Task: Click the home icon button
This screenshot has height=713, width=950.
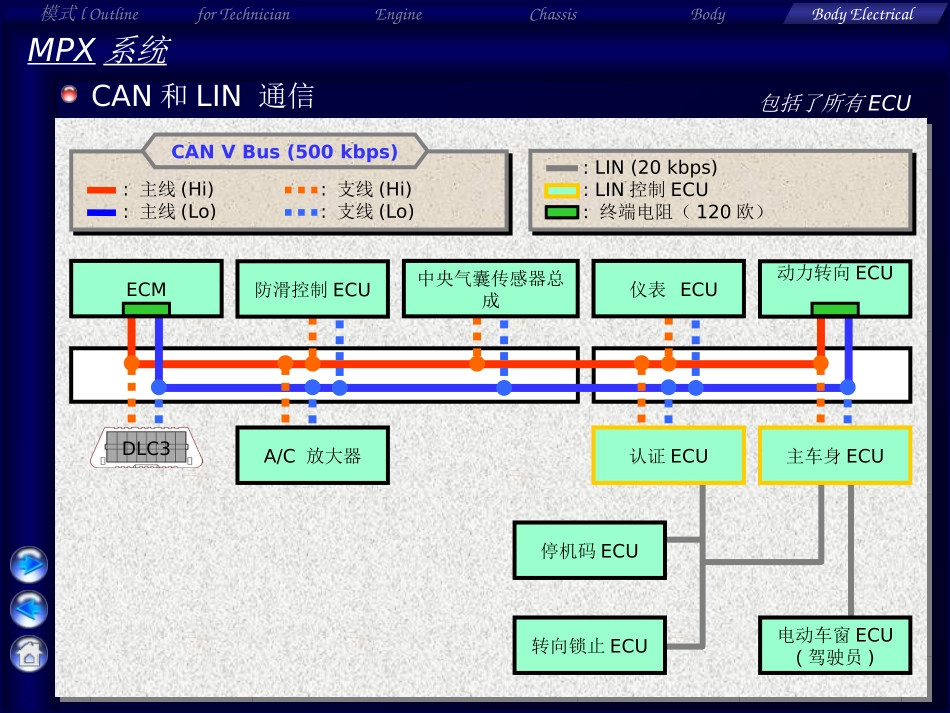Action: click(29, 653)
